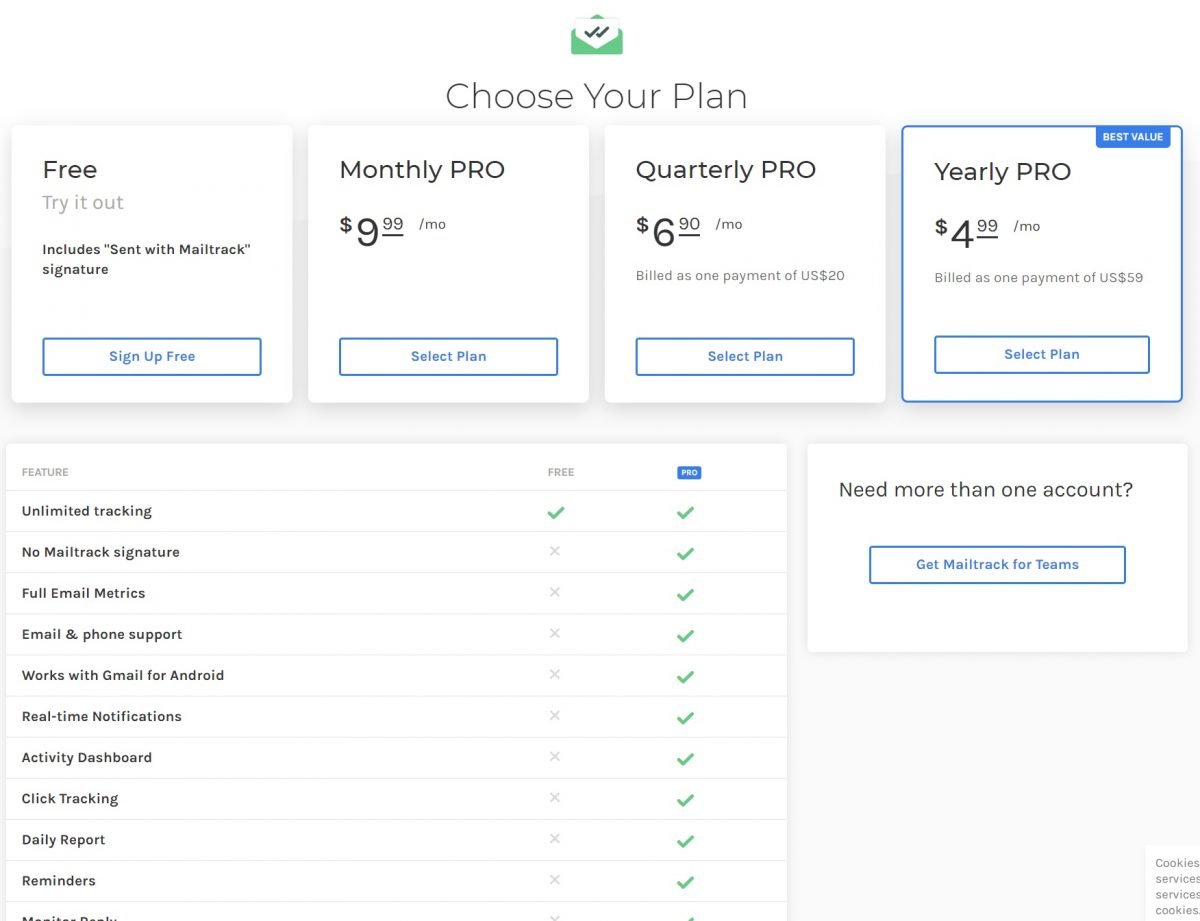Click the Activity Dashboard feature row label

click(x=87, y=758)
